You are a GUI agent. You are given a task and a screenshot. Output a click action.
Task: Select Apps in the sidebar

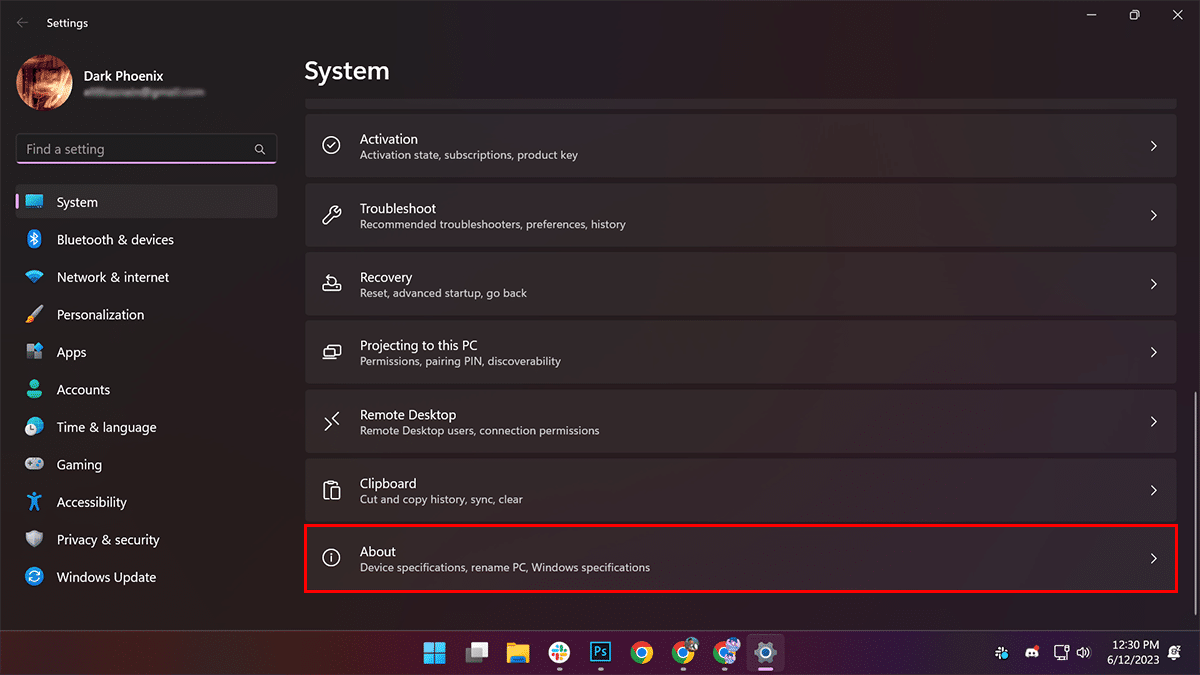[71, 352]
